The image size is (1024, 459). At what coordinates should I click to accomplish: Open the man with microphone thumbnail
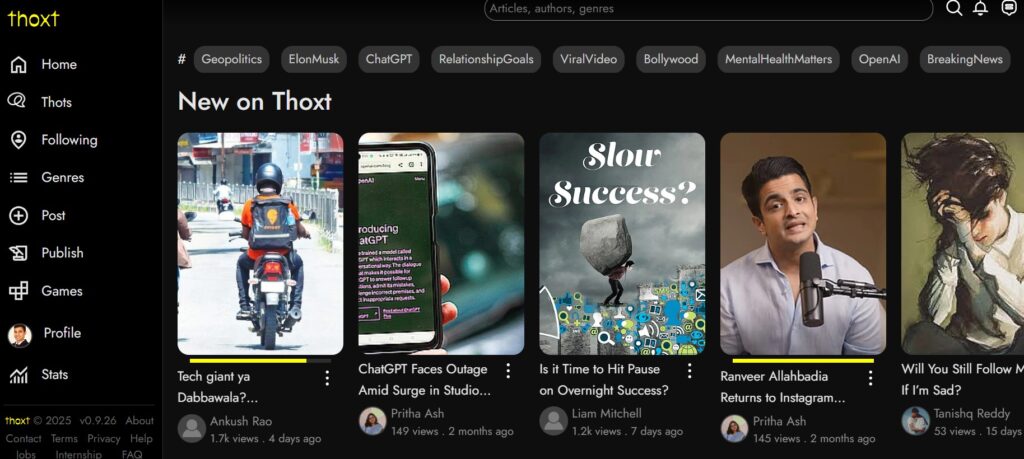coord(803,244)
